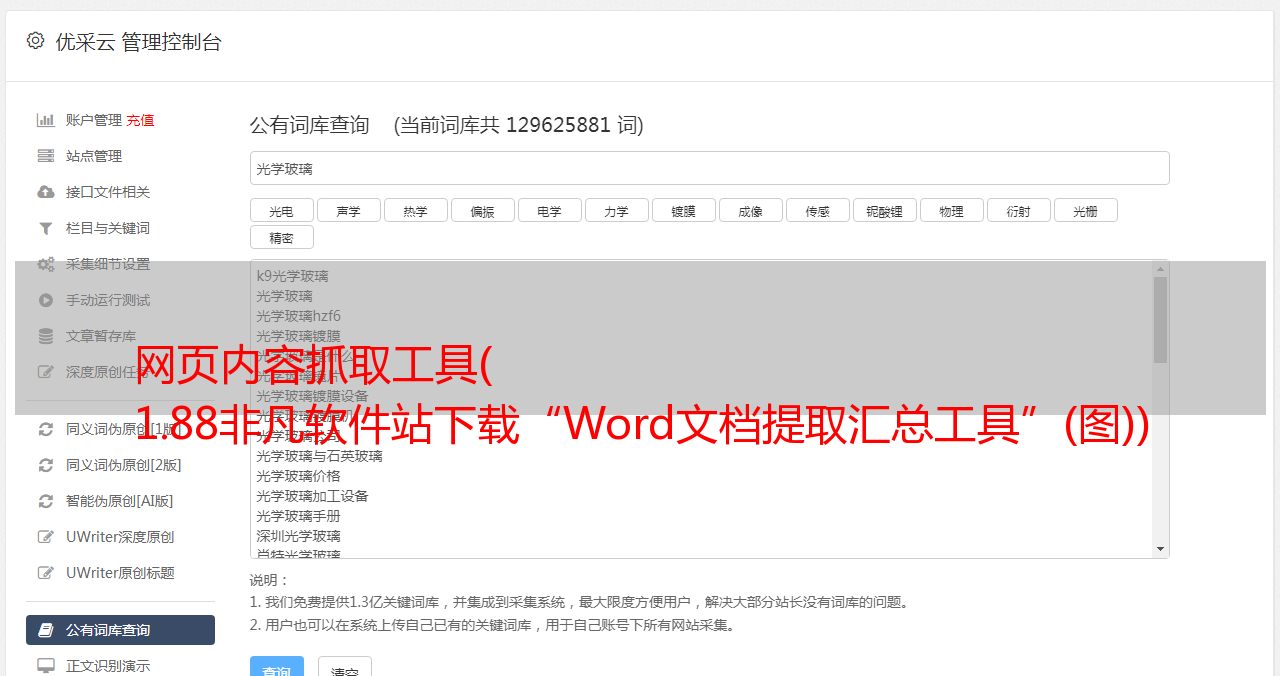Click the cloud upload icon for 接口文件相关
The image size is (1280, 676).
pyautogui.click(x=46, y=192)
